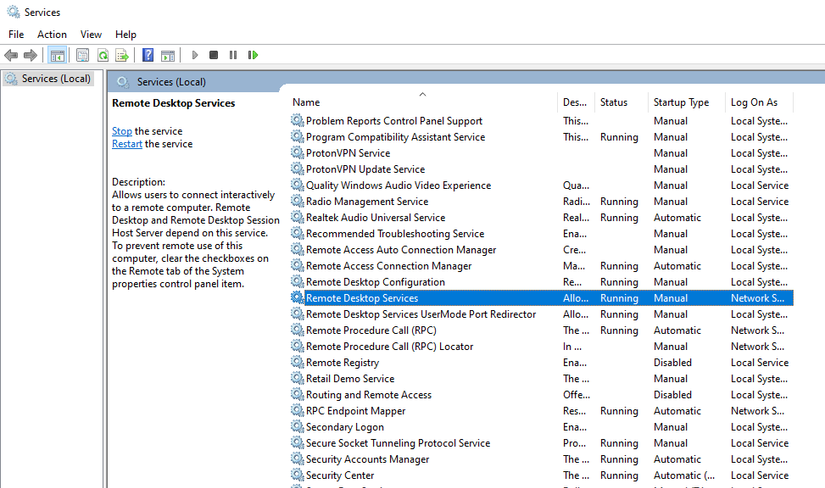Click the Stop the service link

(122, 131)
